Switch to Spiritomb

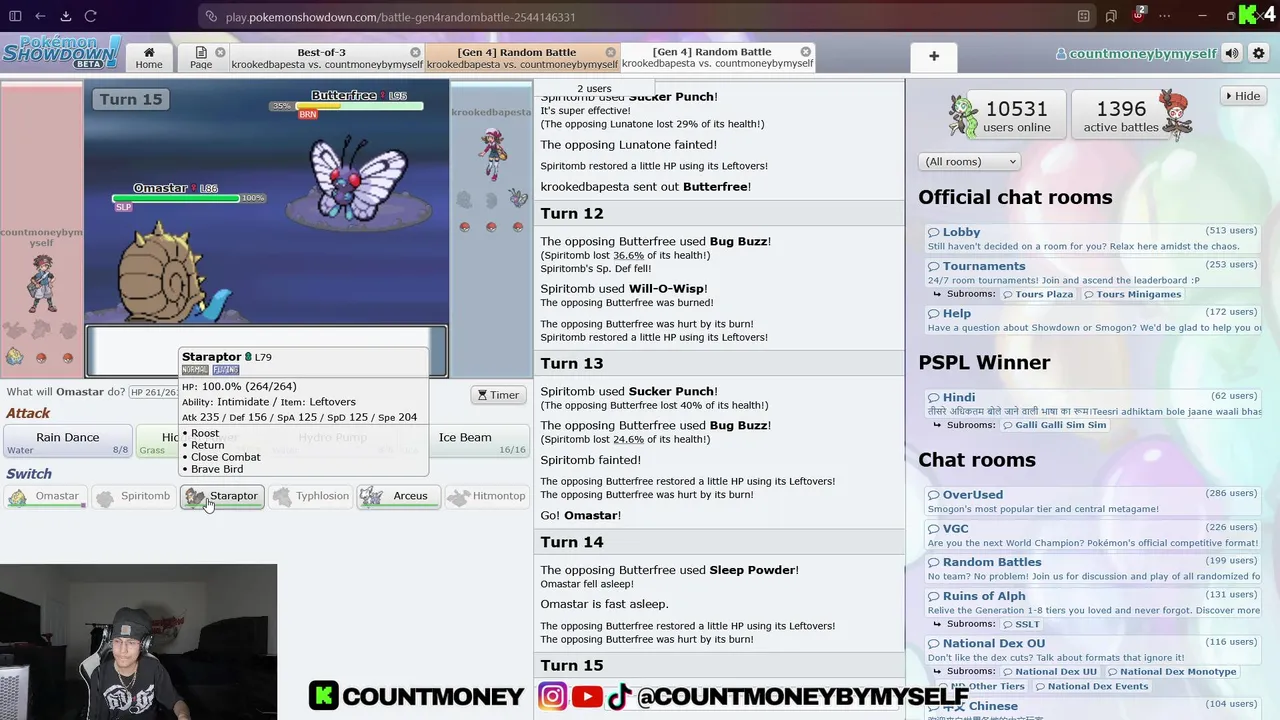[x=134, y=496]
